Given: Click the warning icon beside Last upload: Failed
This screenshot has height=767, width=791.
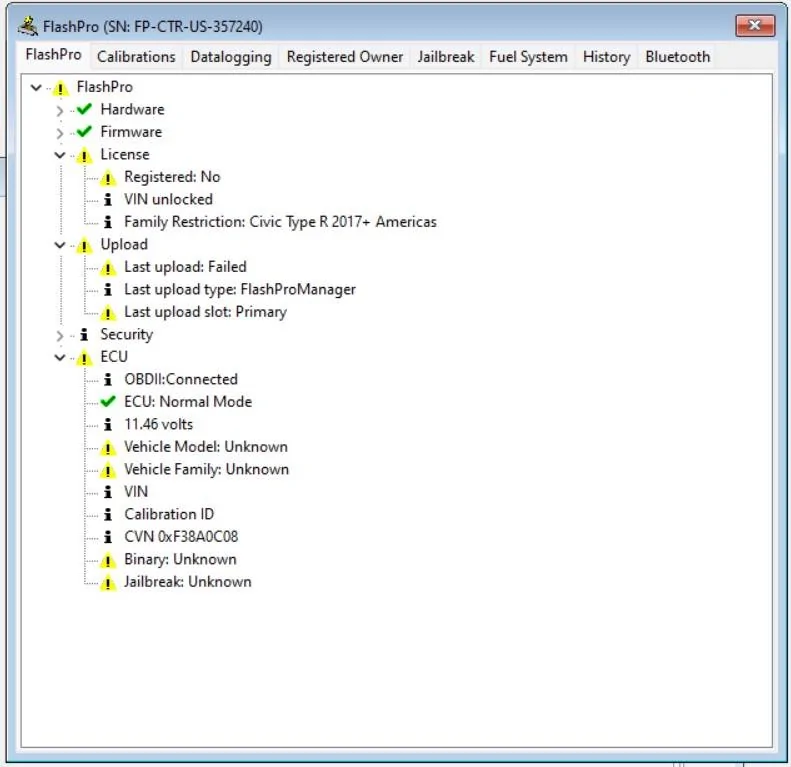Looking at the screenshot, I should [107, 268].
